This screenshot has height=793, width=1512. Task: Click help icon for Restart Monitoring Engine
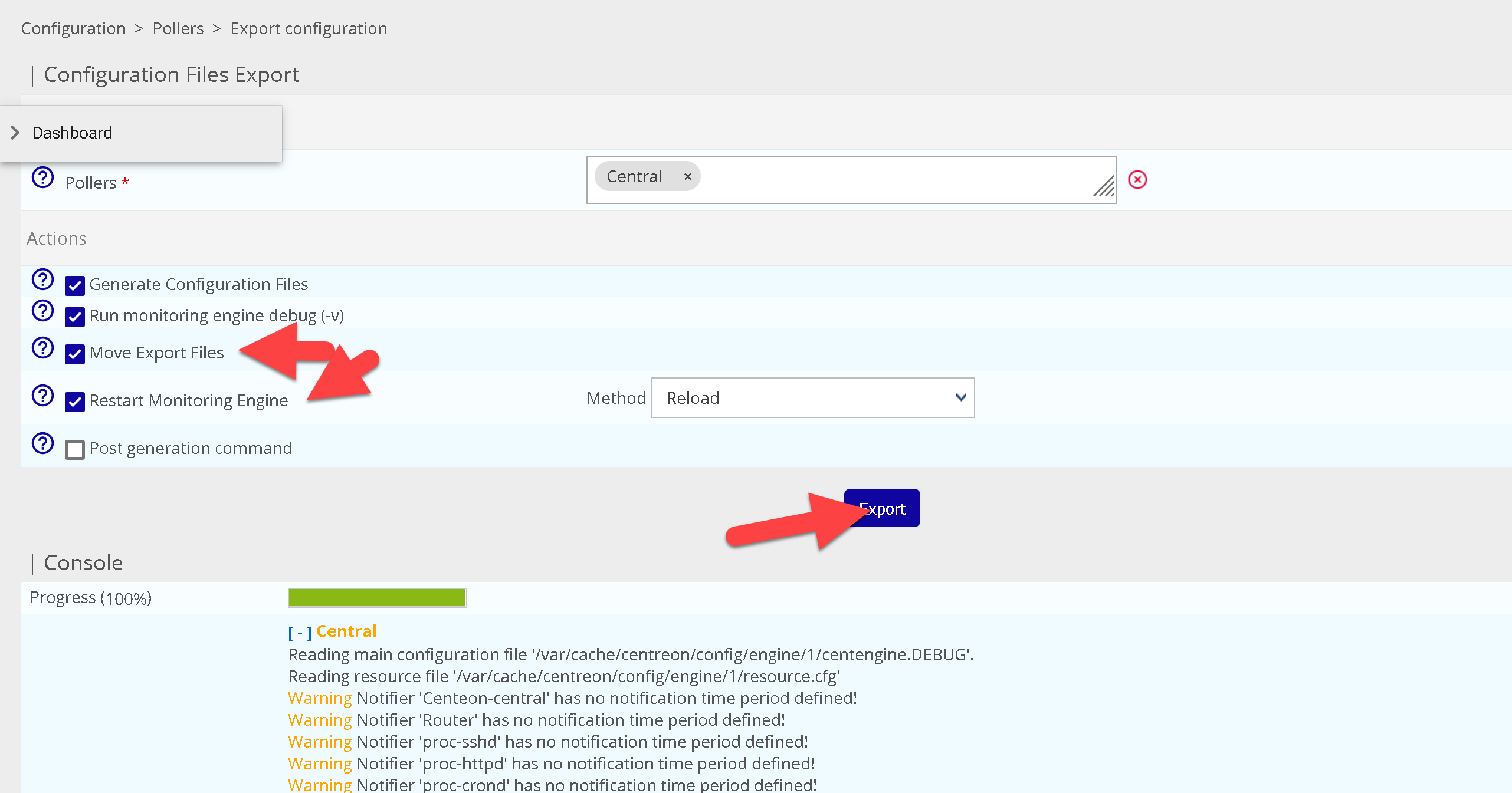coord(42,396)
